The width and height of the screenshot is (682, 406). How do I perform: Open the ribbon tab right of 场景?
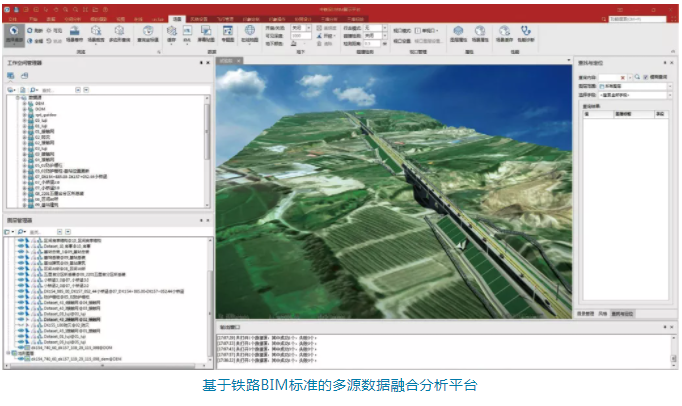[x=198, y=19]
